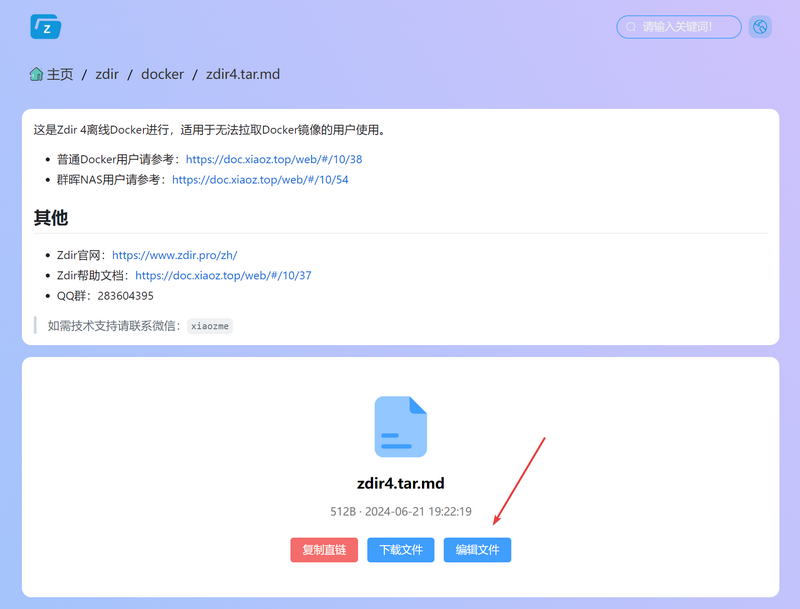800x609 pixels.
Task: Click the search magnifier icon
Action: [631, 27]
